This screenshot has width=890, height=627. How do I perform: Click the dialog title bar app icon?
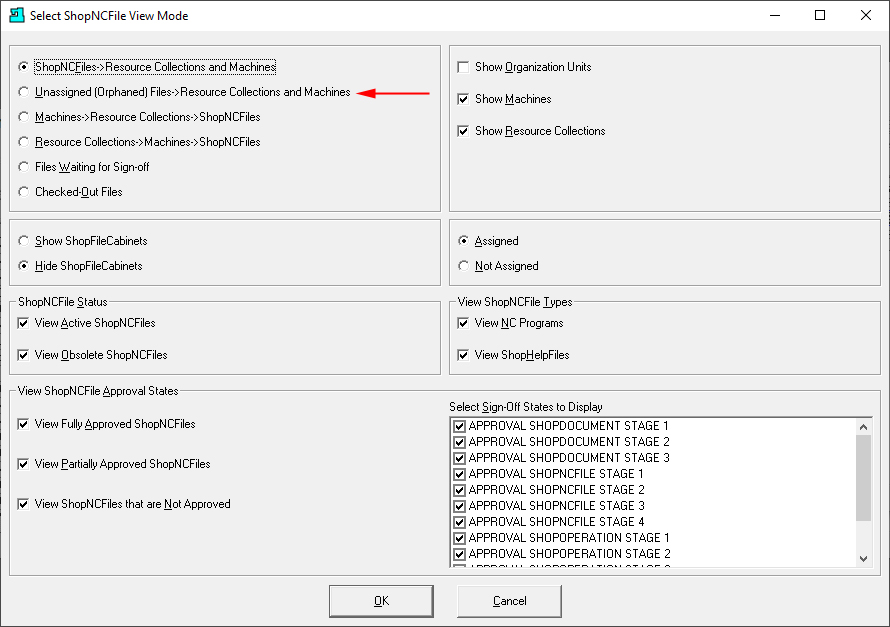tap(17, 15)
